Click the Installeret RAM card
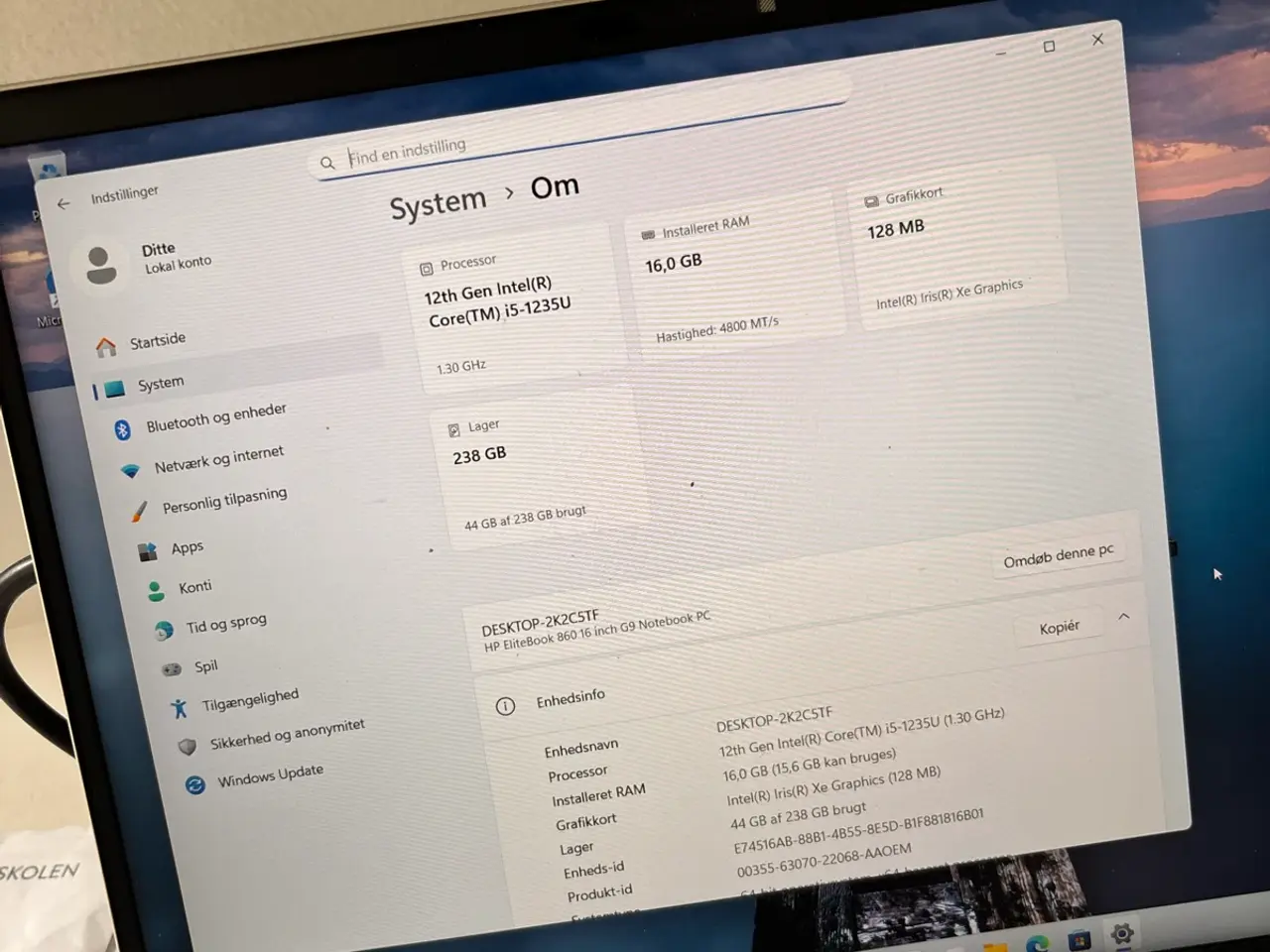 pos(735,273)
